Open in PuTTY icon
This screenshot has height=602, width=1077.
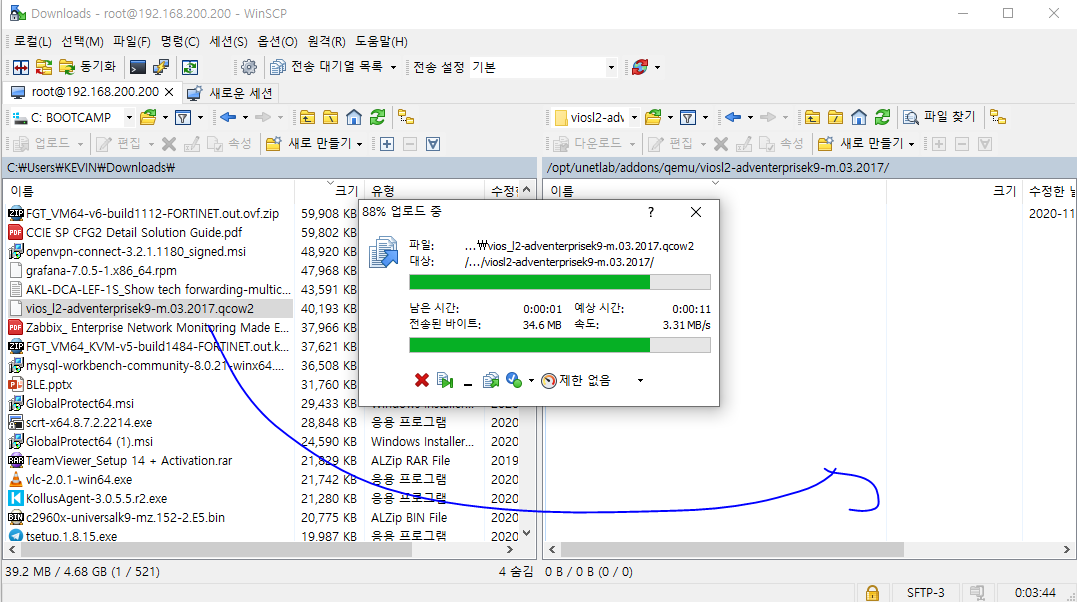pos(161,67)
